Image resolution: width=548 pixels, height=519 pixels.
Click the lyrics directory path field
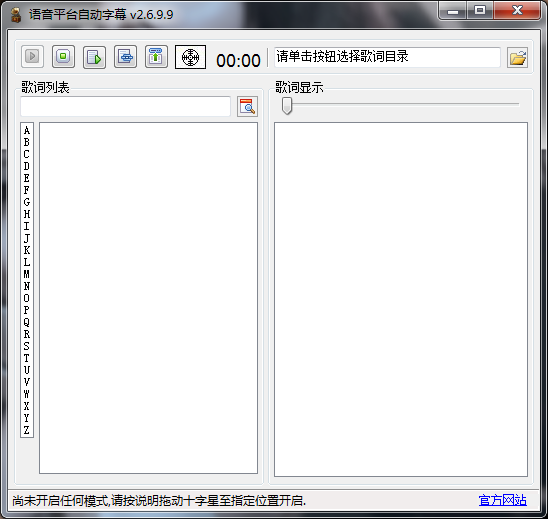[387, 57]
